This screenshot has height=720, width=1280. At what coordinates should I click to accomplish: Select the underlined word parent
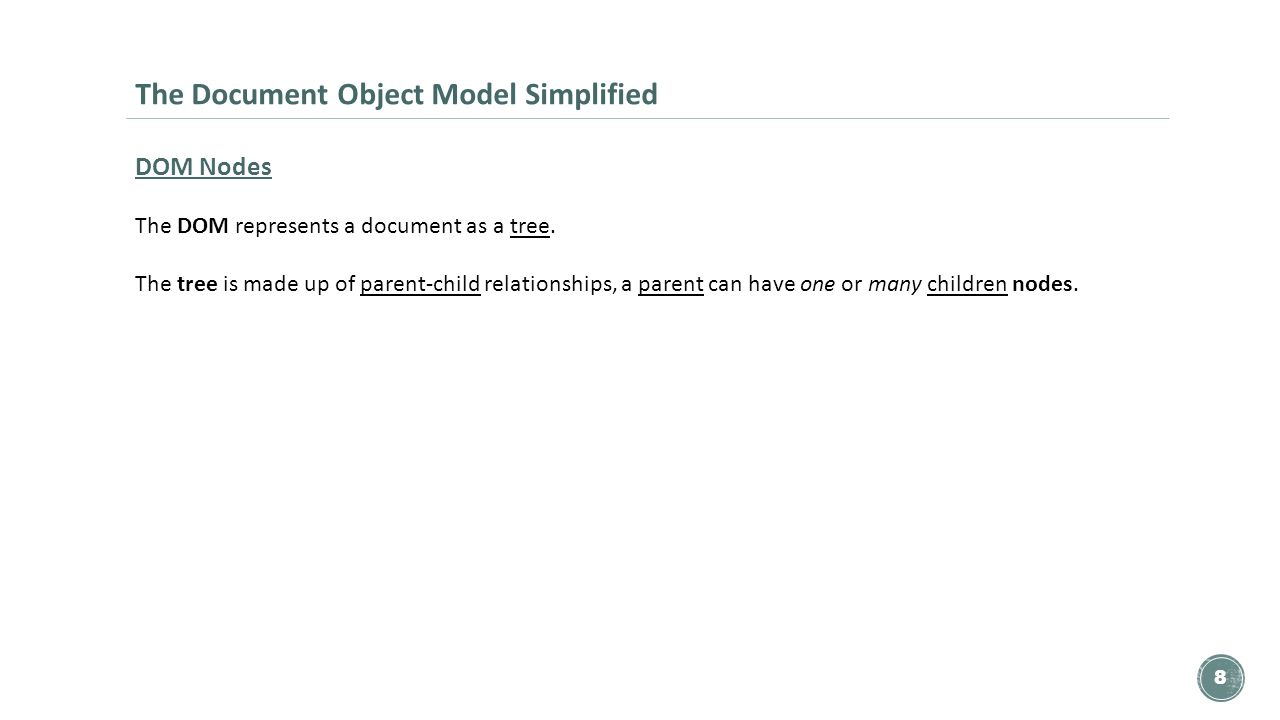[x=671, y=285]
